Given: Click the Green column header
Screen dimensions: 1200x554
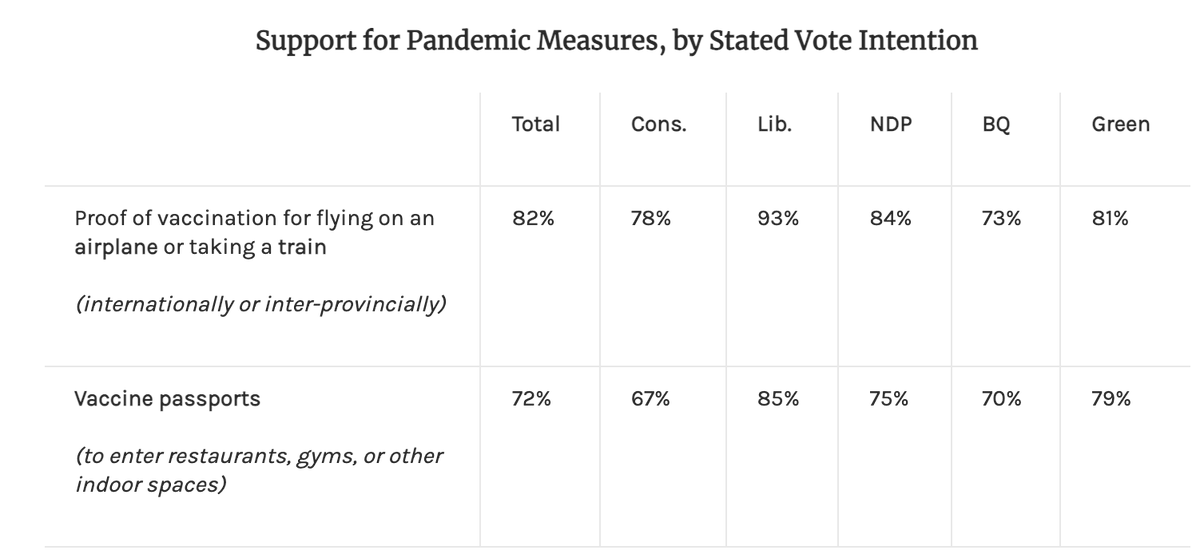Looking at the screenshot, I should click(x=1120, y=125).
